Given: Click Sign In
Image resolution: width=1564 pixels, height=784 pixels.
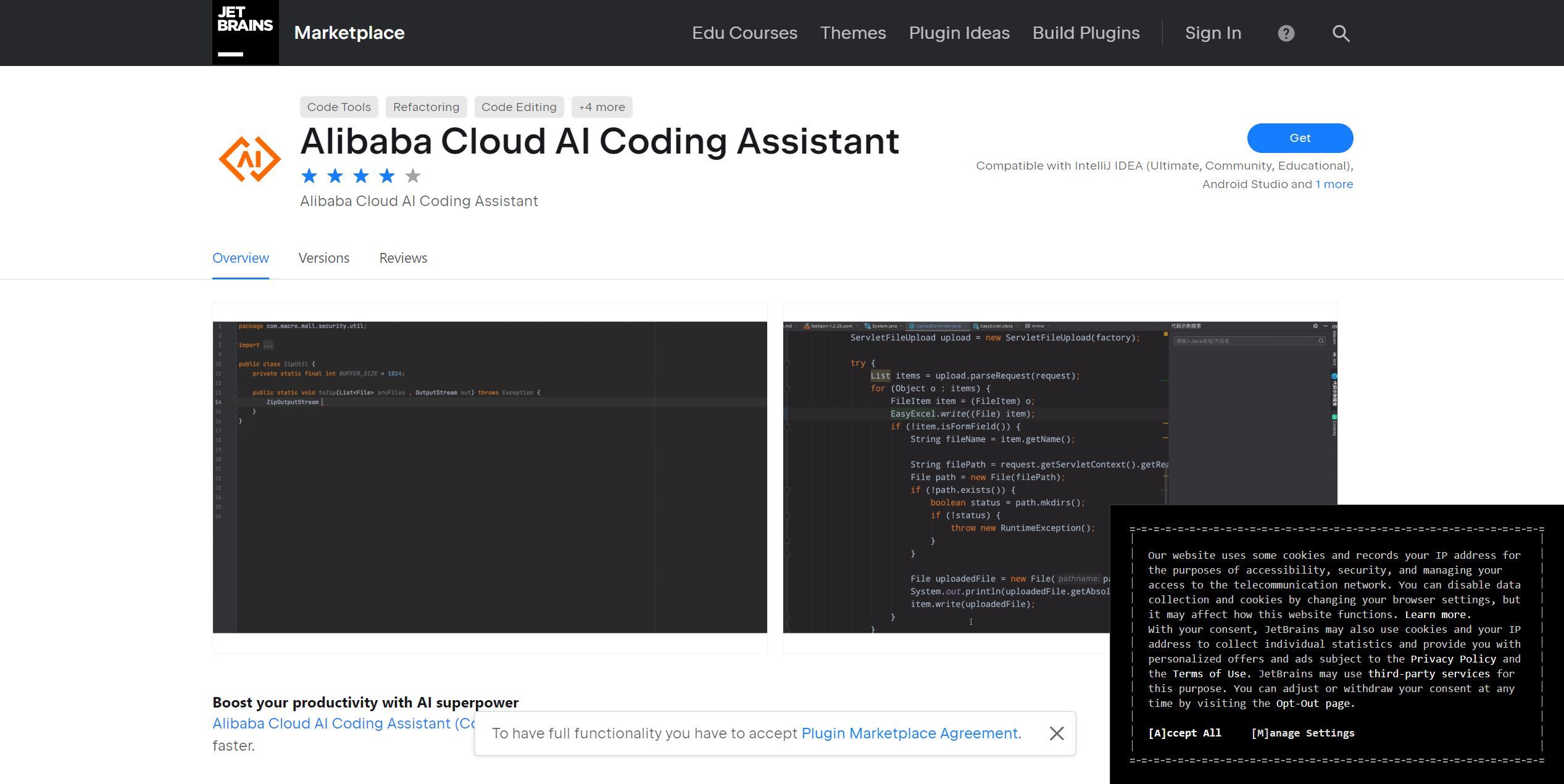Looking at the screenshot, I should click(x=1212, y=33).
